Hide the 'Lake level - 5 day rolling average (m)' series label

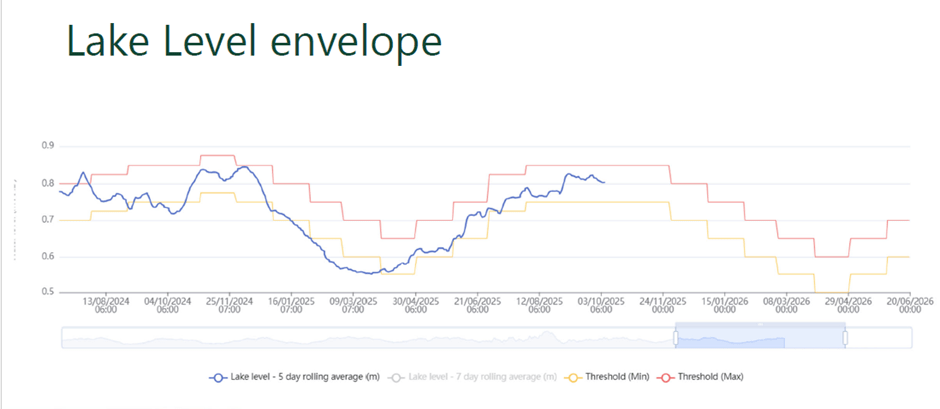(305, 377)
